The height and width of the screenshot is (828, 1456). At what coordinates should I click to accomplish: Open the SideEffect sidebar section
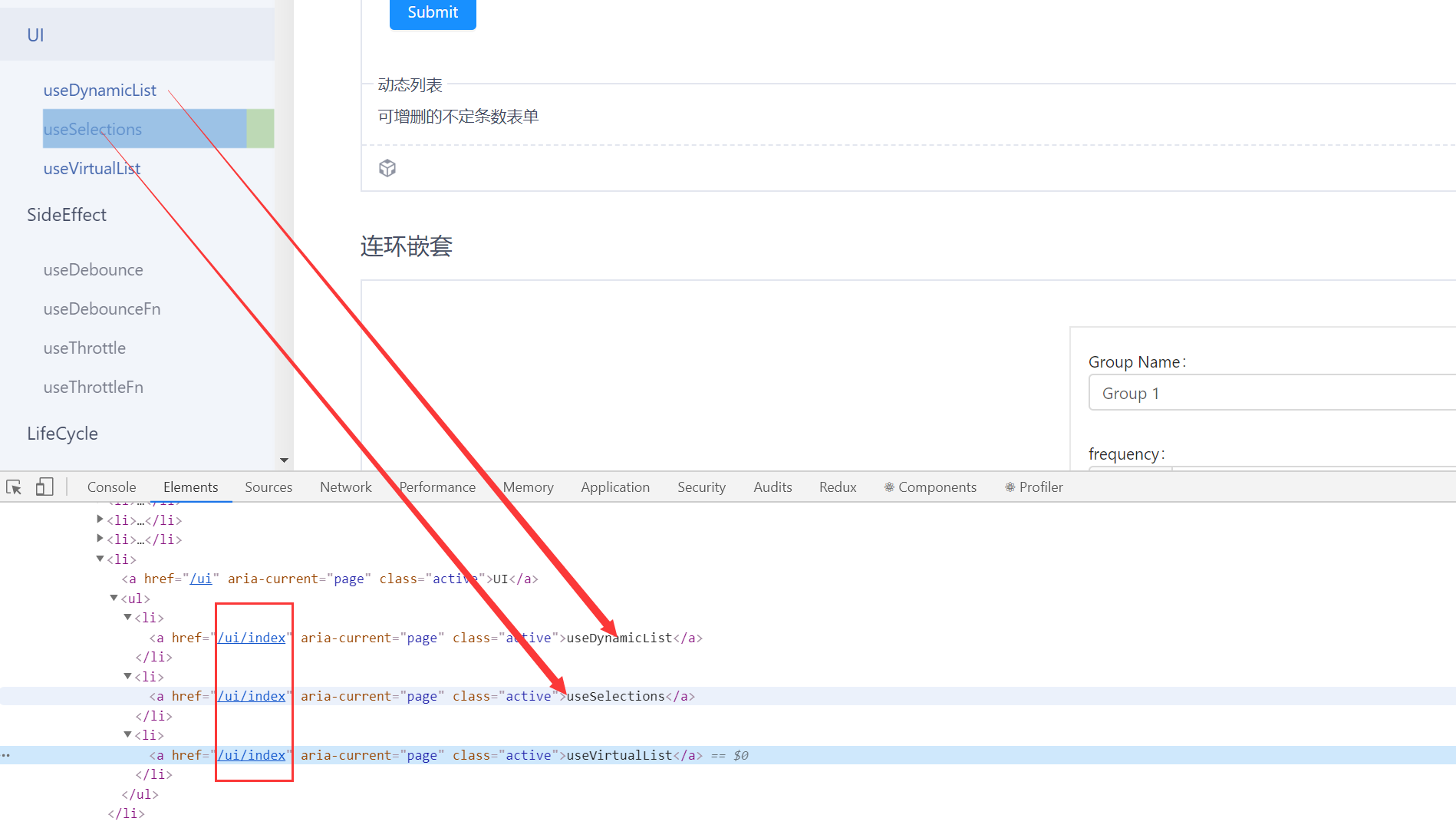click(x=67, y=215)
